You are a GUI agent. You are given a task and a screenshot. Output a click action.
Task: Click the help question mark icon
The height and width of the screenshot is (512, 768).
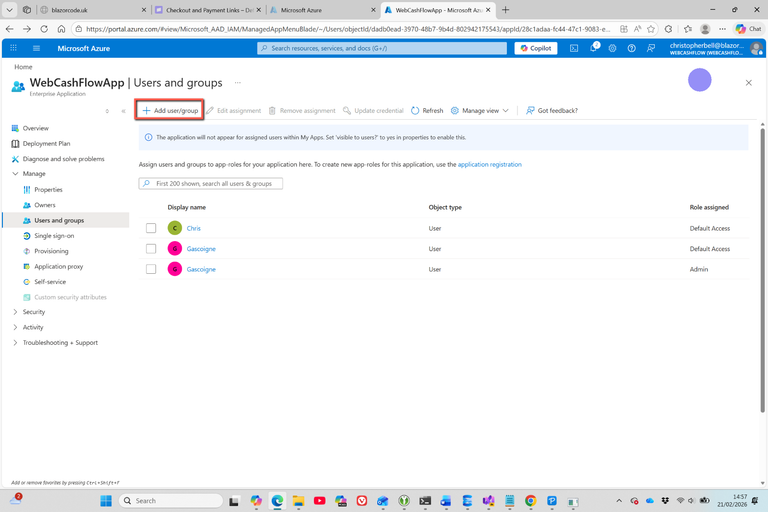click(x=631, y=48)
